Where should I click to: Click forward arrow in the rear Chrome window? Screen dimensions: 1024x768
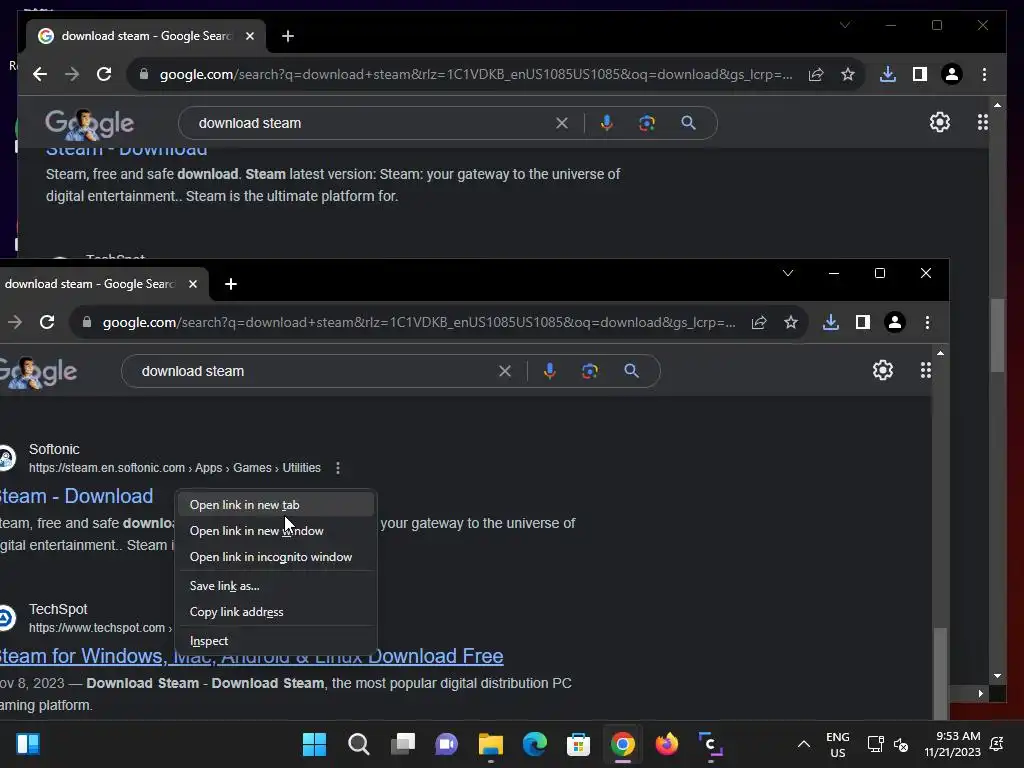click(72, 74)
